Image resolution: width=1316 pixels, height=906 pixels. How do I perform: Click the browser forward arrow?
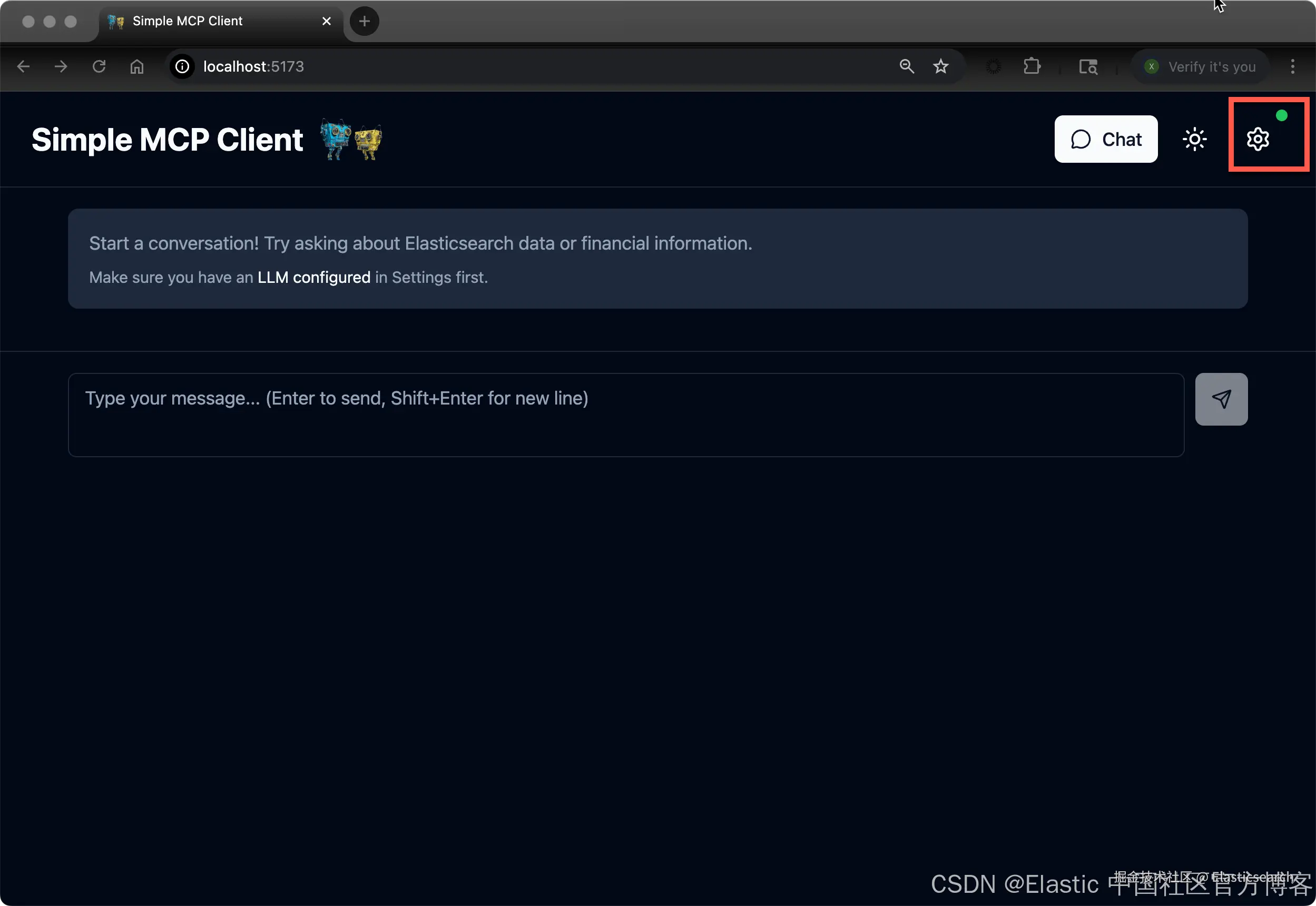tap(61, 66)
